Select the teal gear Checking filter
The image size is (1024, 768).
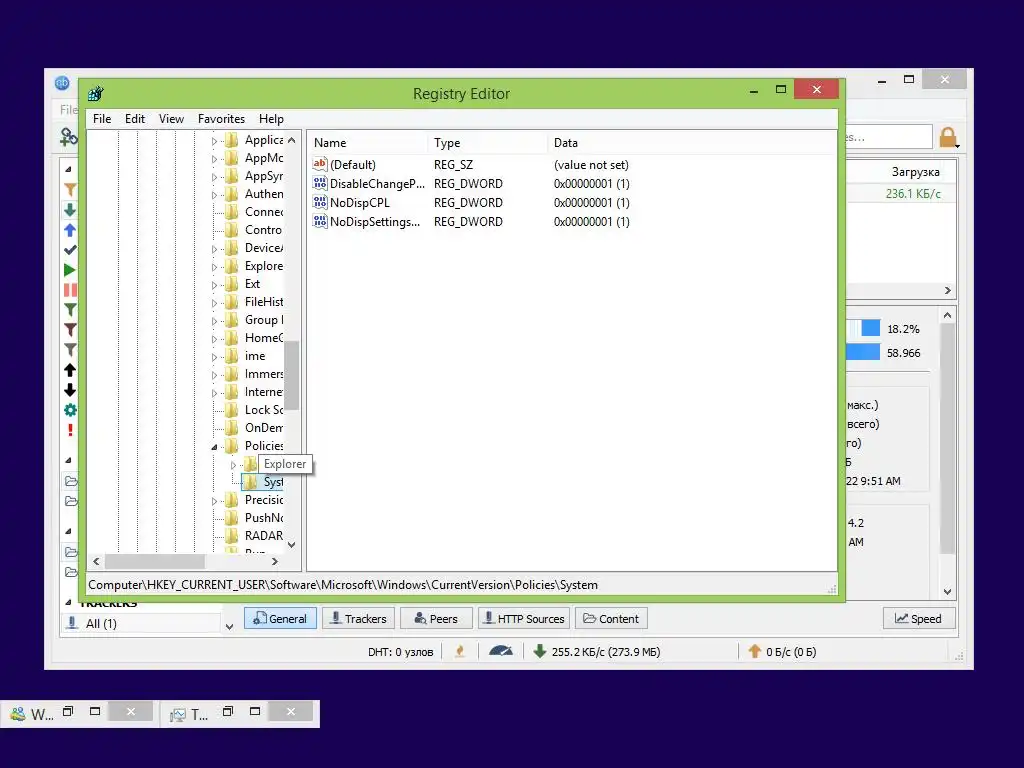(x=70, y=410)
